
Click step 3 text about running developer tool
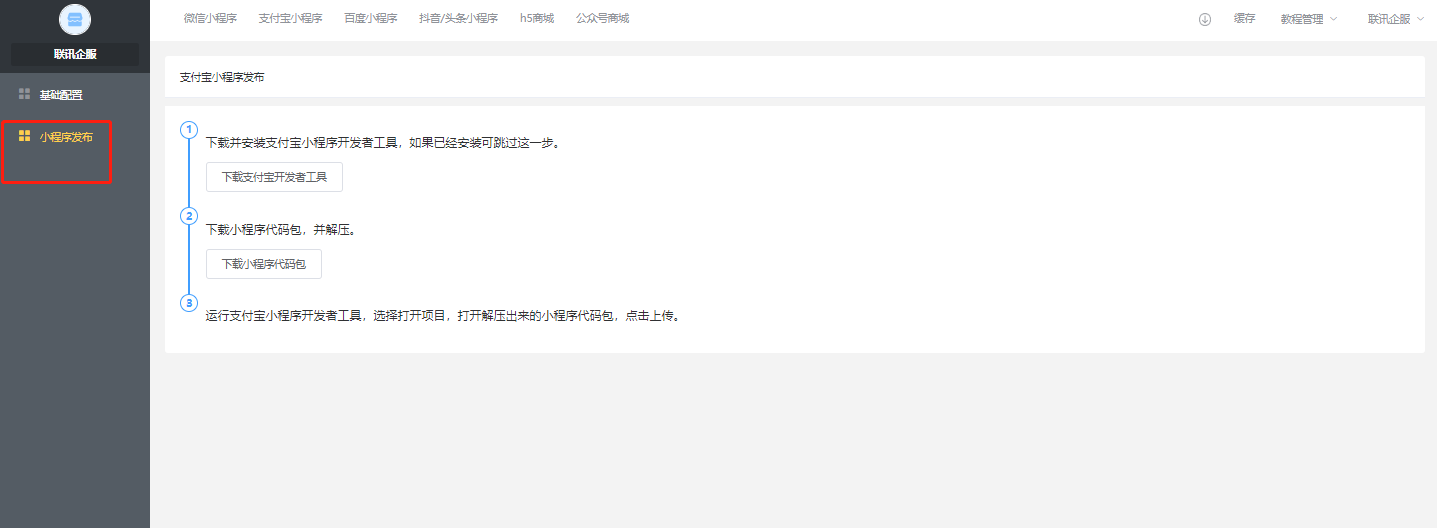tap(443, 316)
